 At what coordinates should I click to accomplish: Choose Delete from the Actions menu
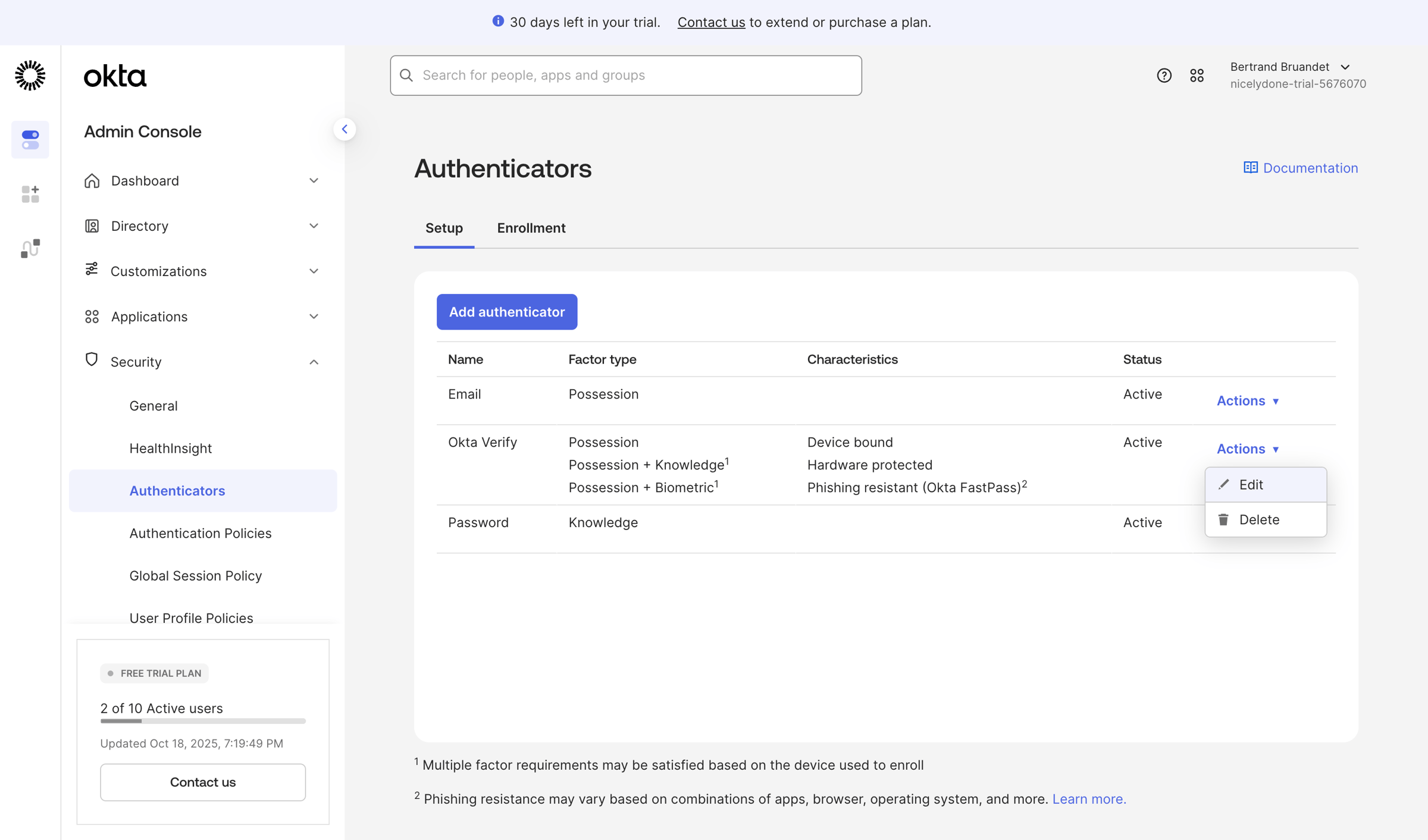pos(1266,519)
